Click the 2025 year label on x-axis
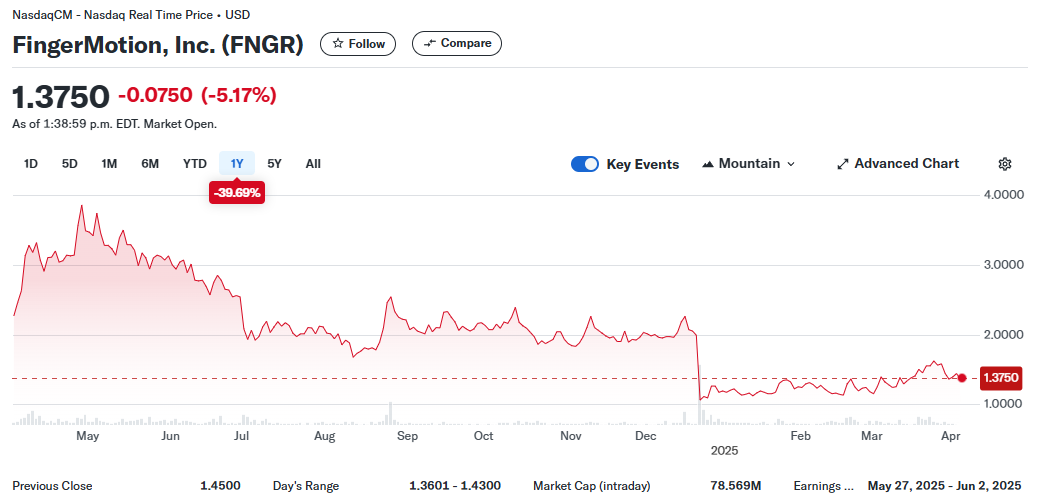This screenshot has height=496, width=1042. 724,451
